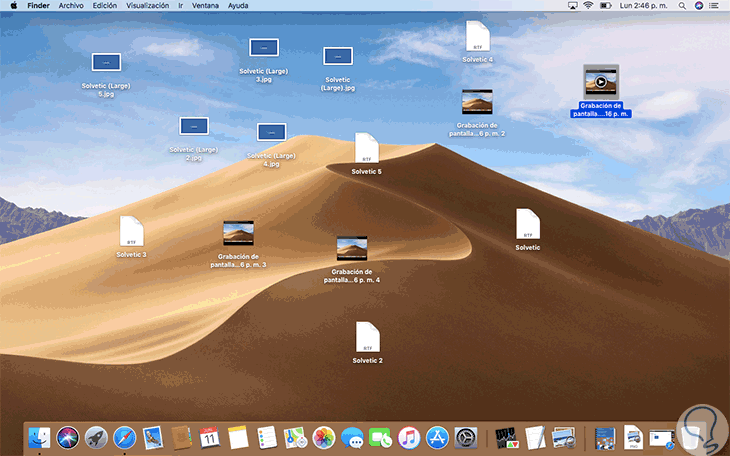
Task: Launch iTunes from the Dock
Action: click(408, 437)
